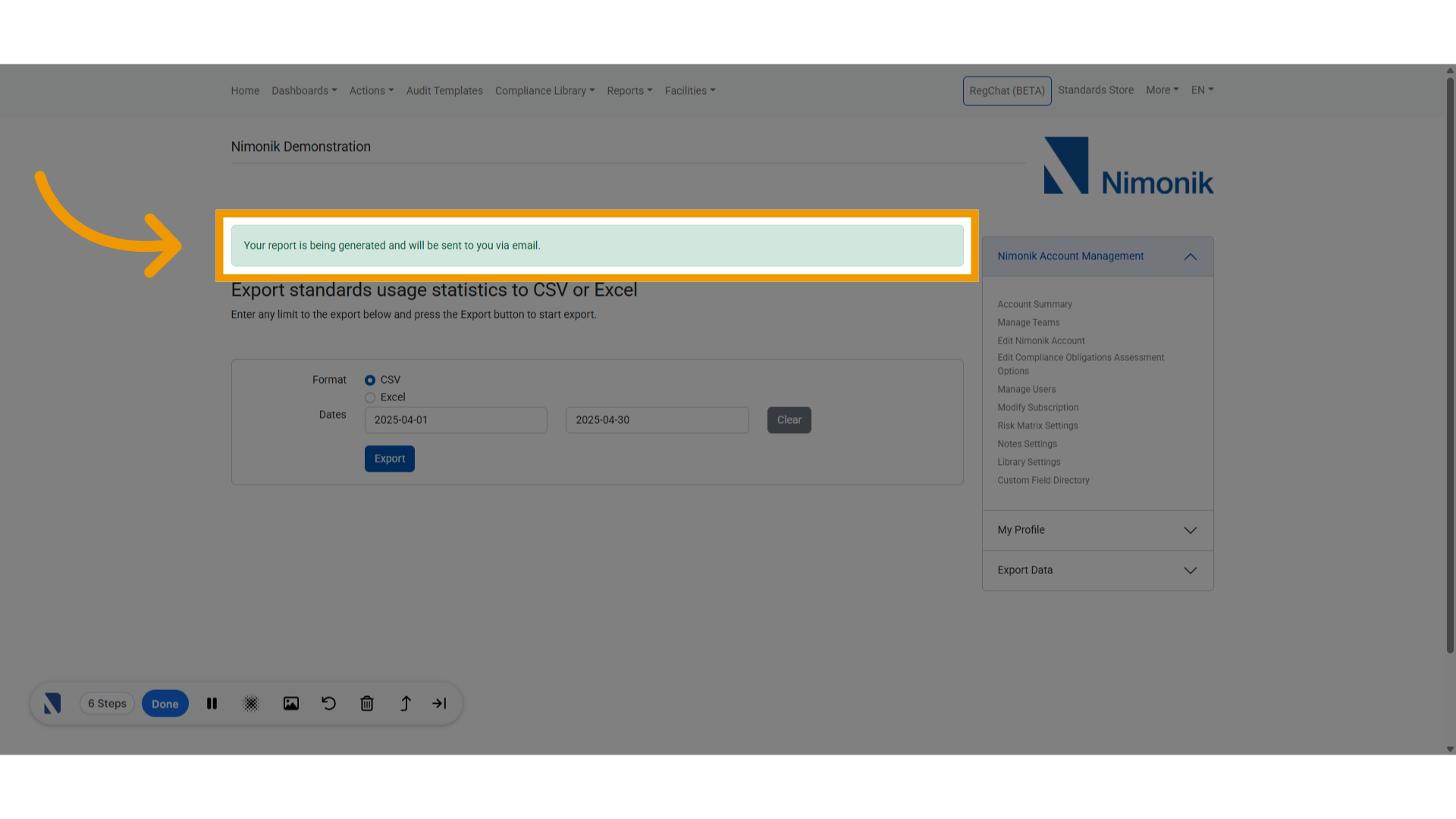Click the blur tool icon in recorder toolbar
The height and width of the screenshot is (819, 1456).
click(x=251, y=704)
